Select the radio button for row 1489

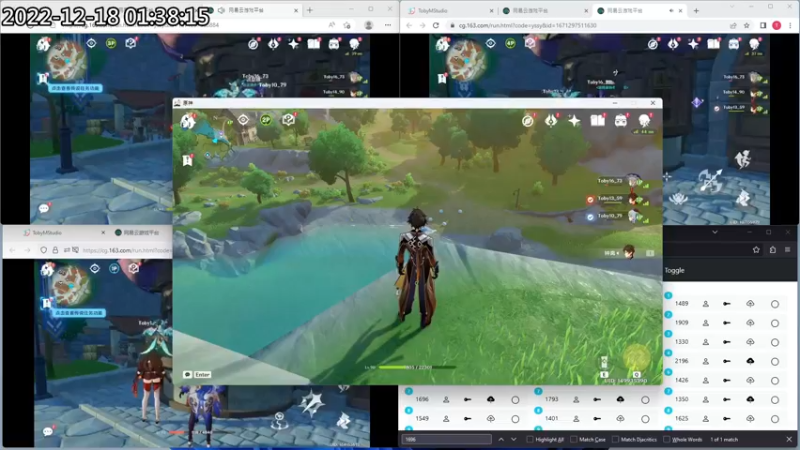tap(775, 304)
